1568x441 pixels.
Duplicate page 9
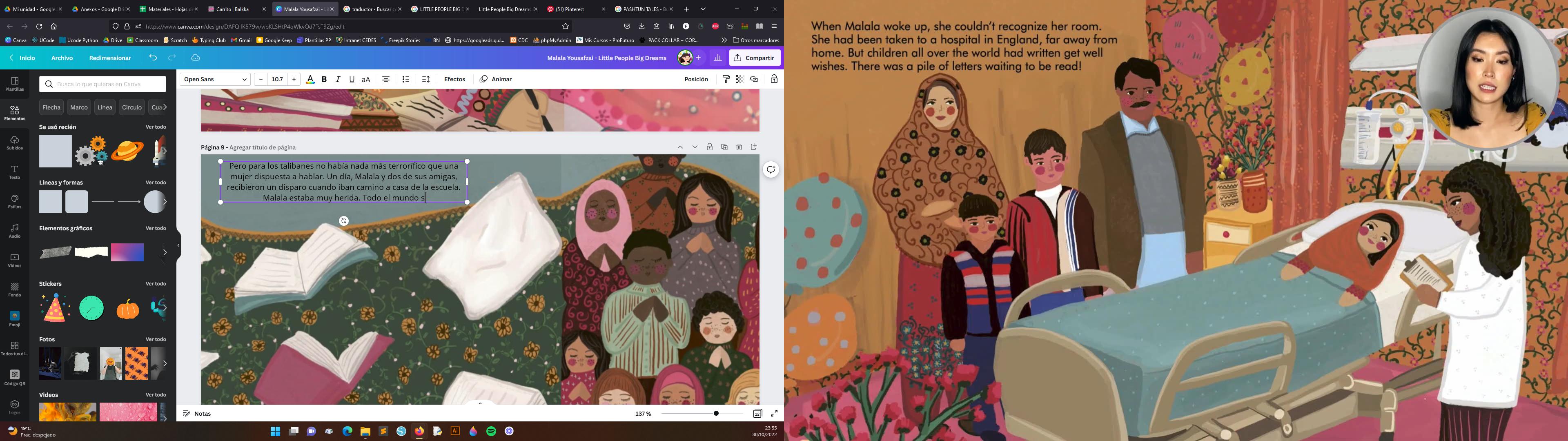tap(724, 147)
